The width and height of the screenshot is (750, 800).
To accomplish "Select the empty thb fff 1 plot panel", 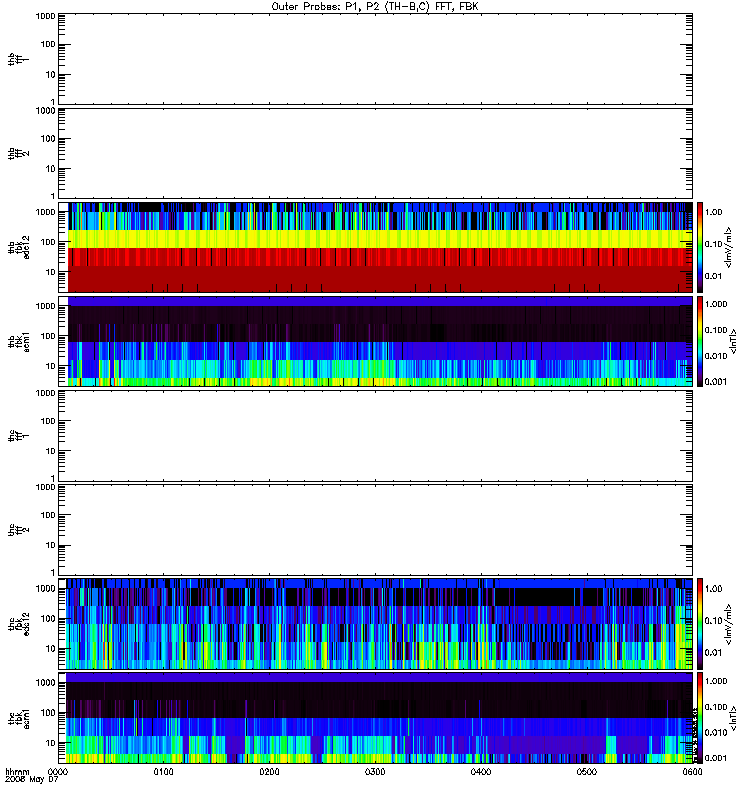I will pyautogui.click(x=375, y=59).
